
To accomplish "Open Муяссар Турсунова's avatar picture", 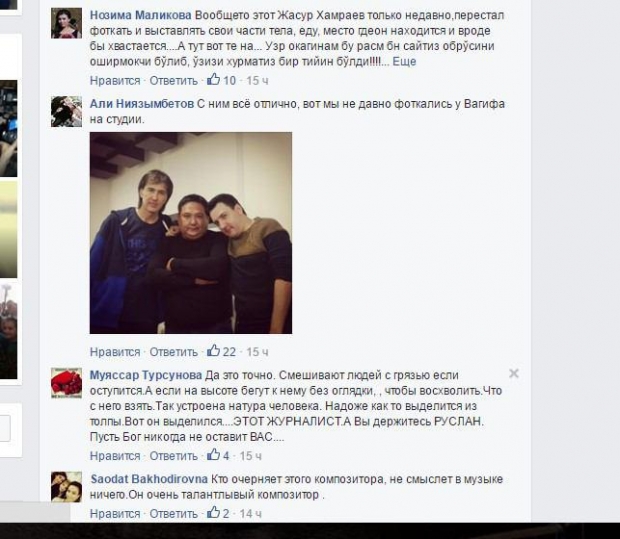I will point(66,383).
